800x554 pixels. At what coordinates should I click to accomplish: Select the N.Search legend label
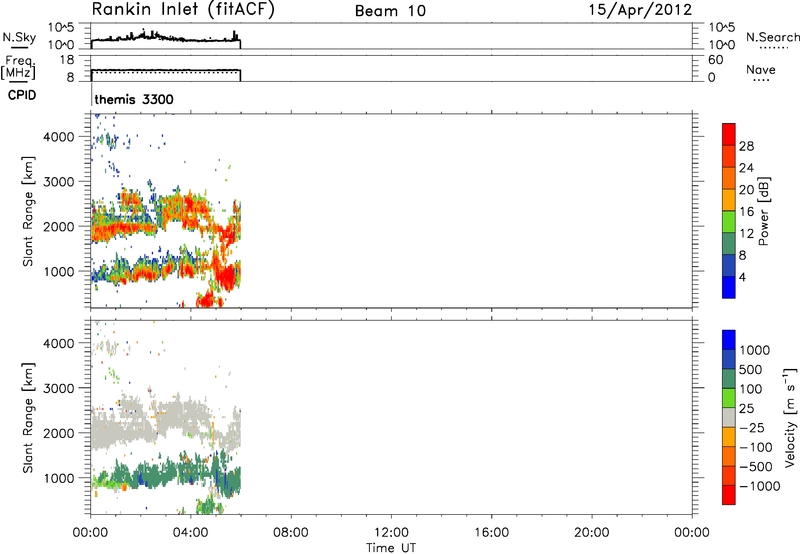[772, 37]
